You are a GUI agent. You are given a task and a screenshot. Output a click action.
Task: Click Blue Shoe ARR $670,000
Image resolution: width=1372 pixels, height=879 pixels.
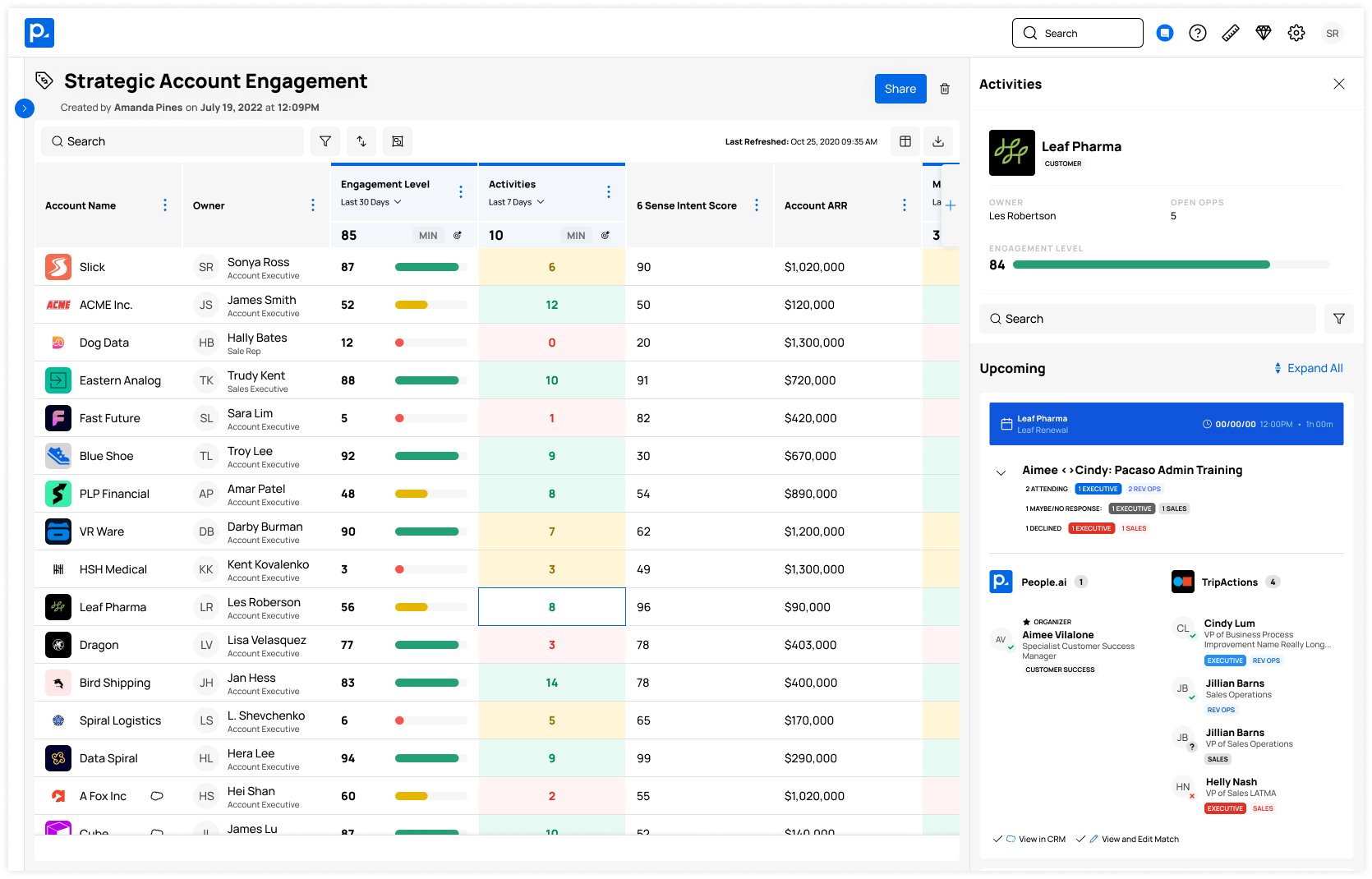click(810, 456)
